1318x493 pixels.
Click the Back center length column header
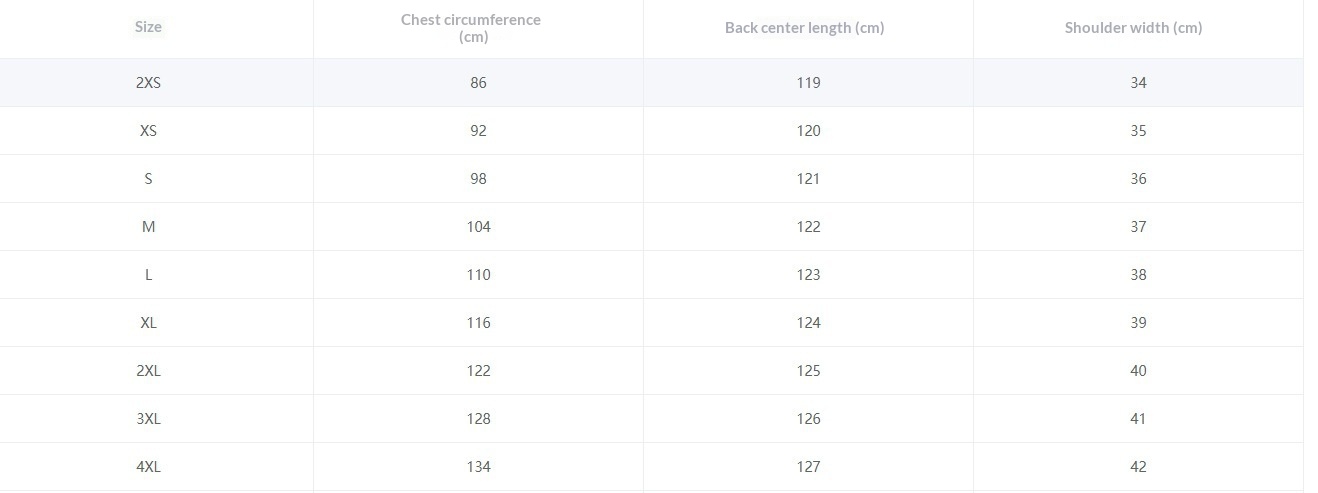804,28
